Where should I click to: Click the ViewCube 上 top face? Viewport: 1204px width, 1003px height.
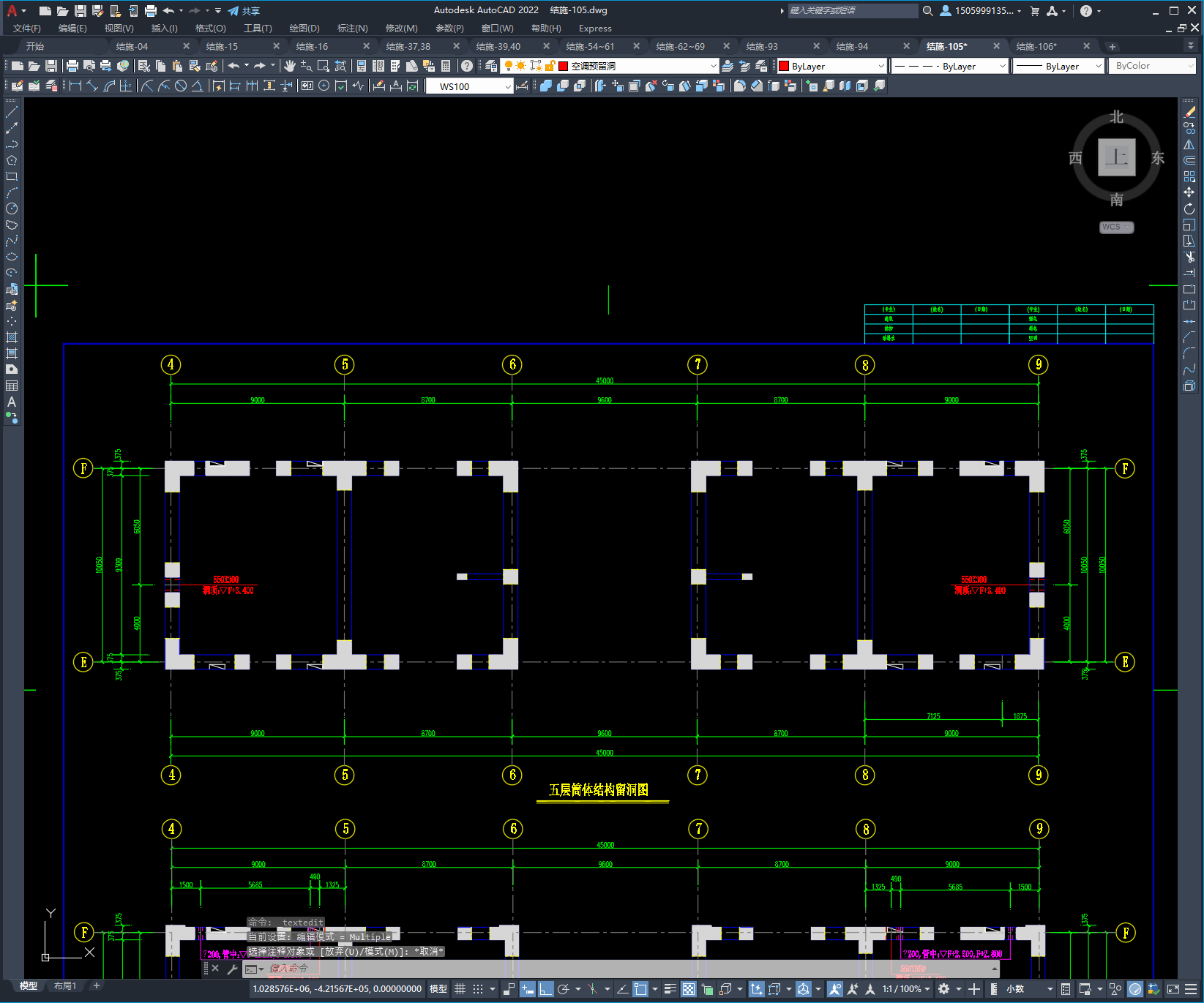pyautogui.click(x=1116, y=157)
